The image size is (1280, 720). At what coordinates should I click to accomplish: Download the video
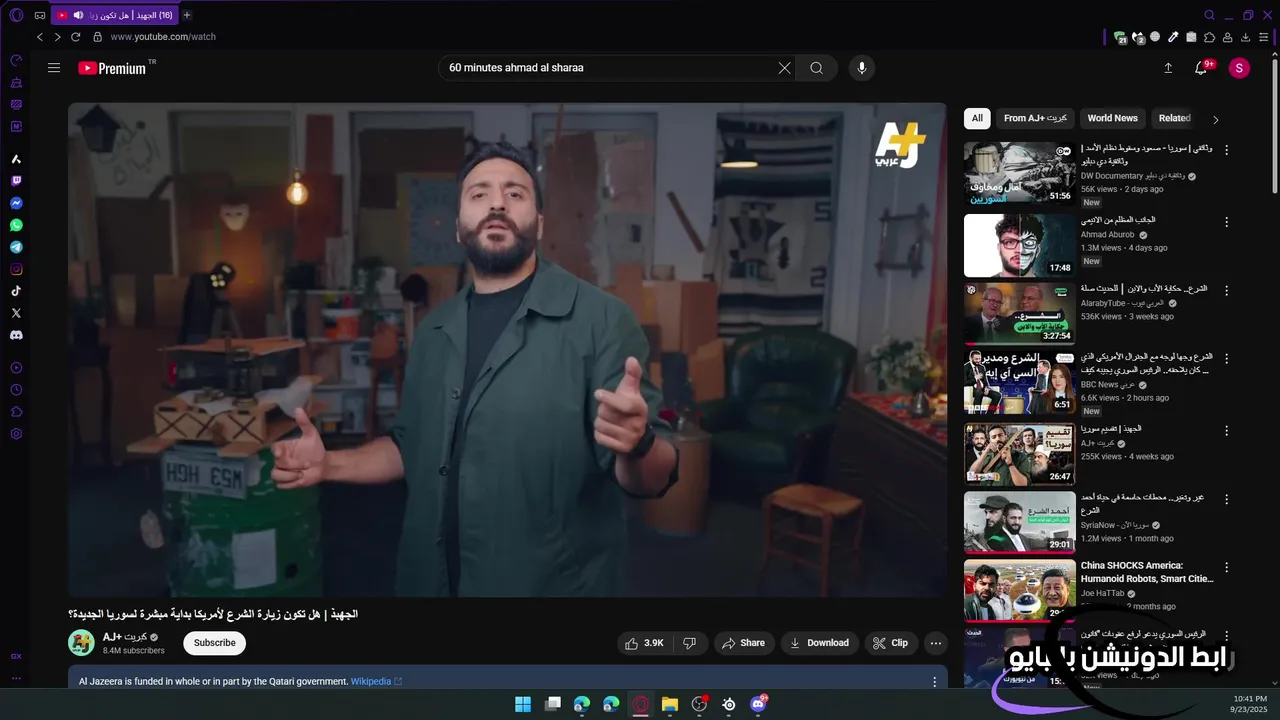(819, 643)
